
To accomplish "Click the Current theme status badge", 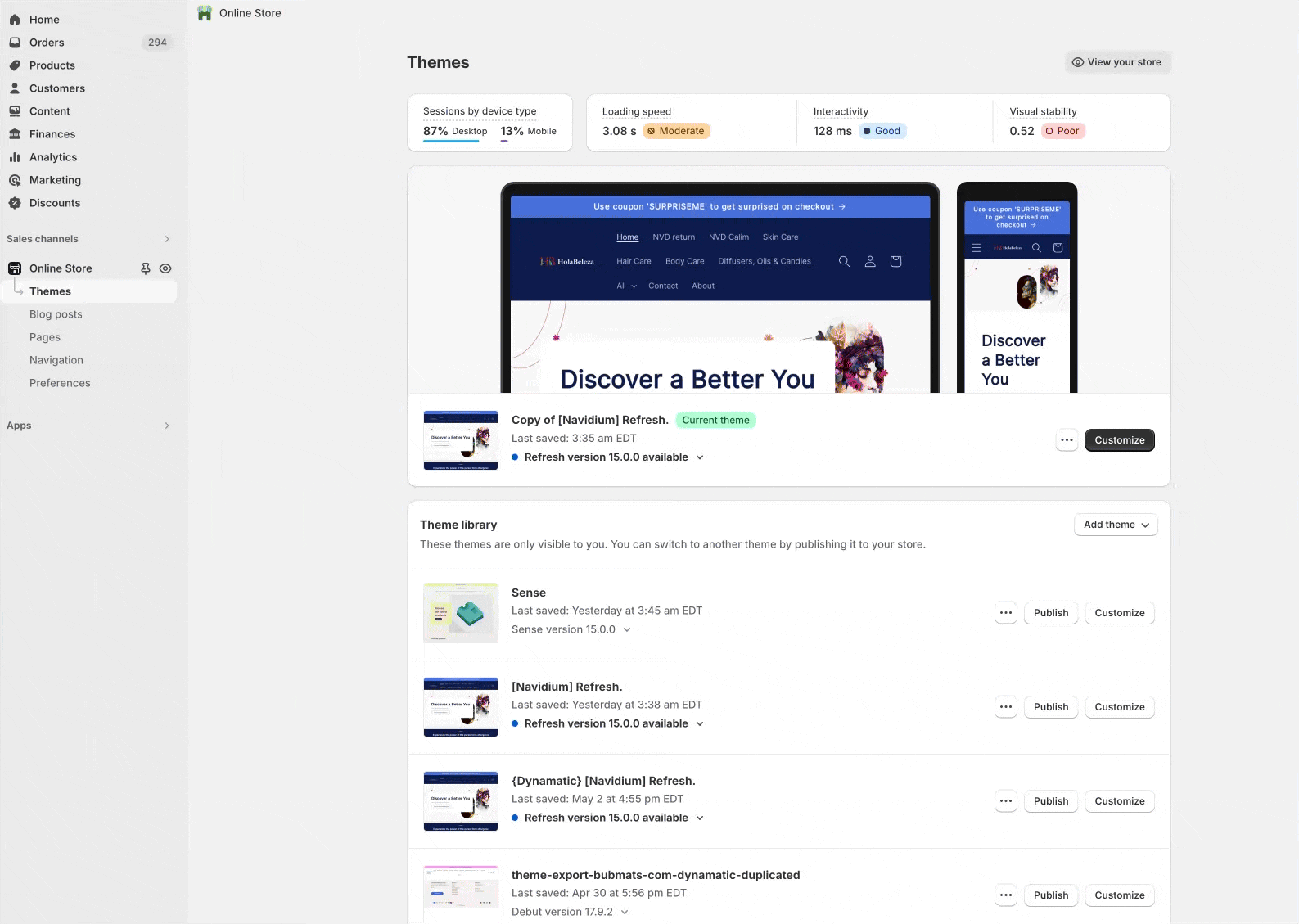I will (716, 421).
